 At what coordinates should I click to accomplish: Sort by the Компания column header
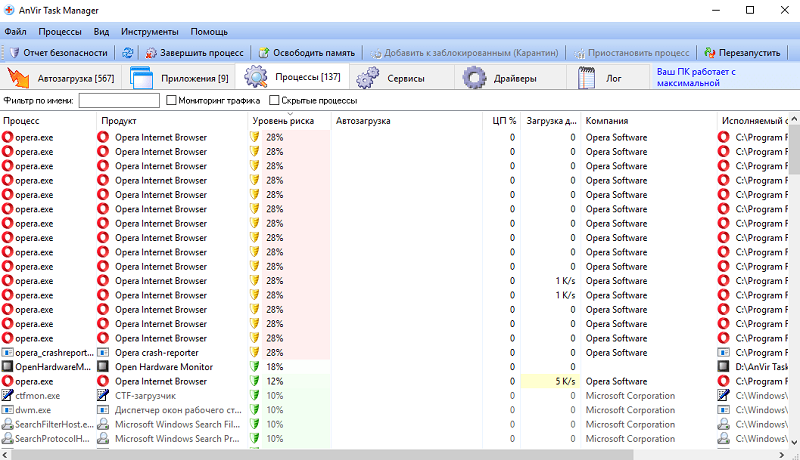tap(648, 121)
